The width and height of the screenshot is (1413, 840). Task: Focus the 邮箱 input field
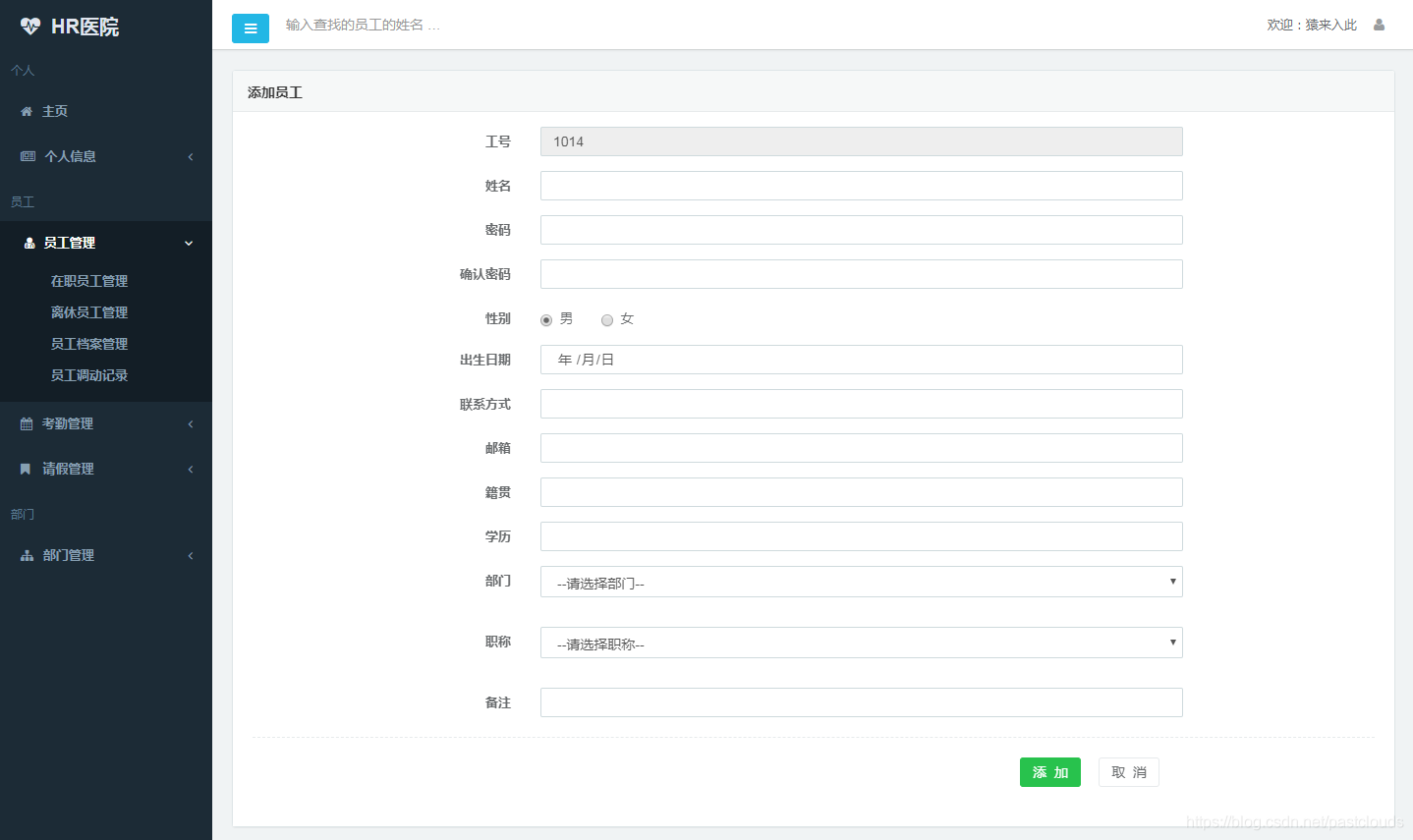(861, 448)
